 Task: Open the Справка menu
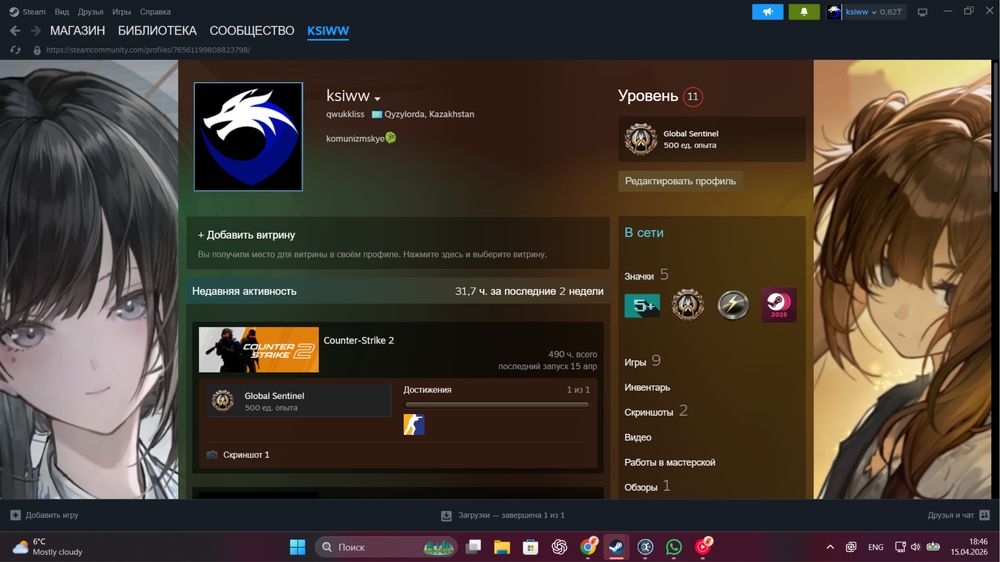pos(155,11)
